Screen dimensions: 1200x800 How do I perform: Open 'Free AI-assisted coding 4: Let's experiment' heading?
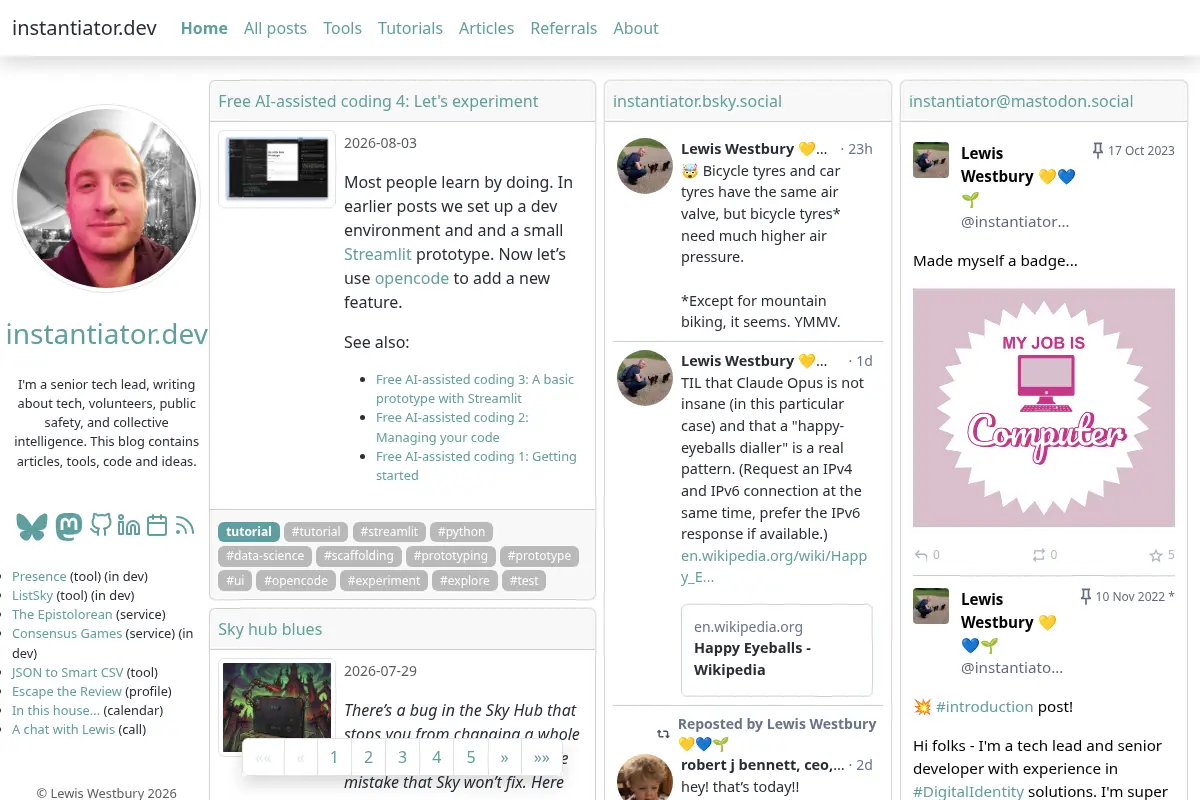coord(378,101)
